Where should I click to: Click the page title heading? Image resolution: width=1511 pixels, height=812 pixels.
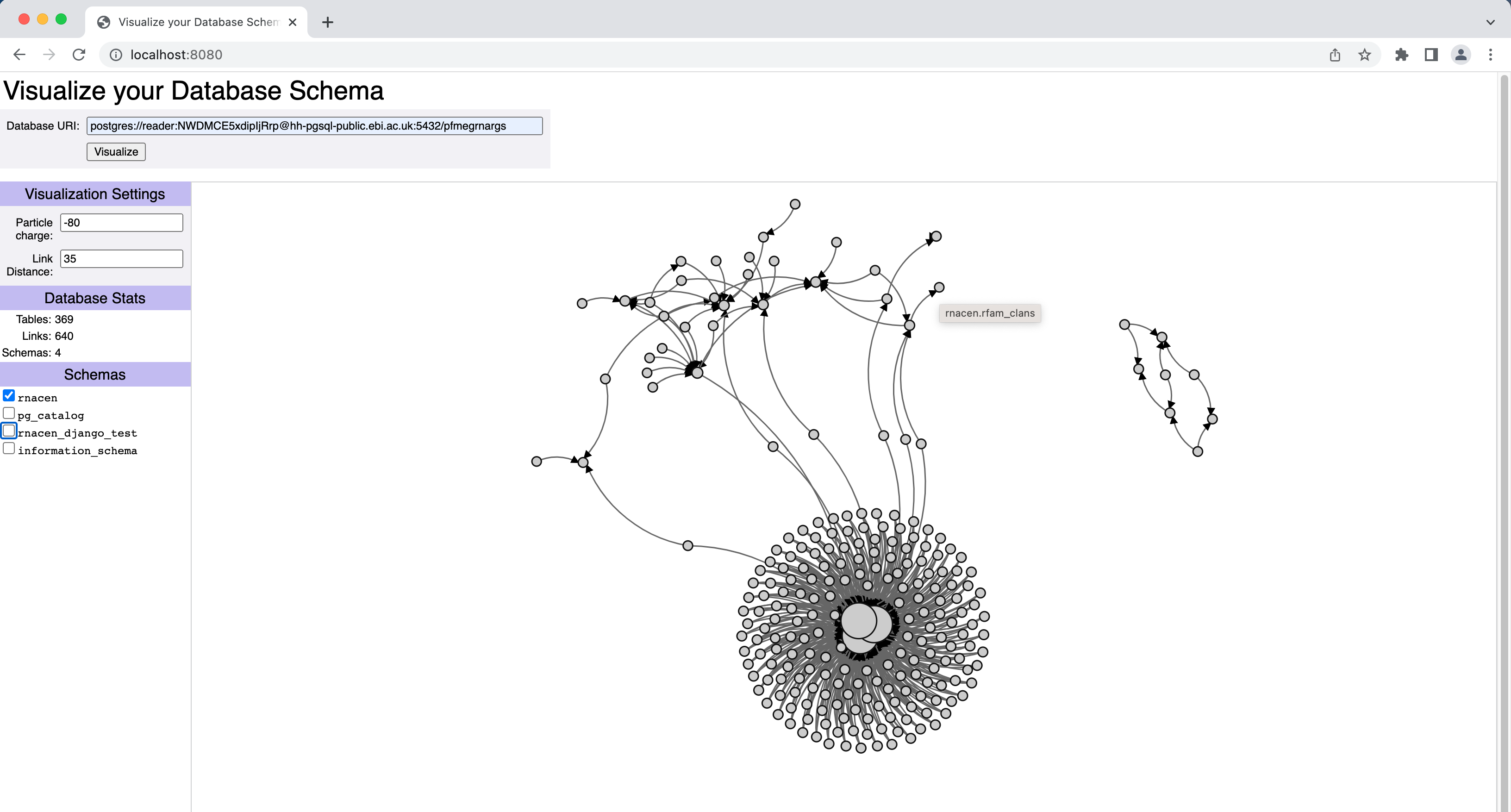click(194, 90)
